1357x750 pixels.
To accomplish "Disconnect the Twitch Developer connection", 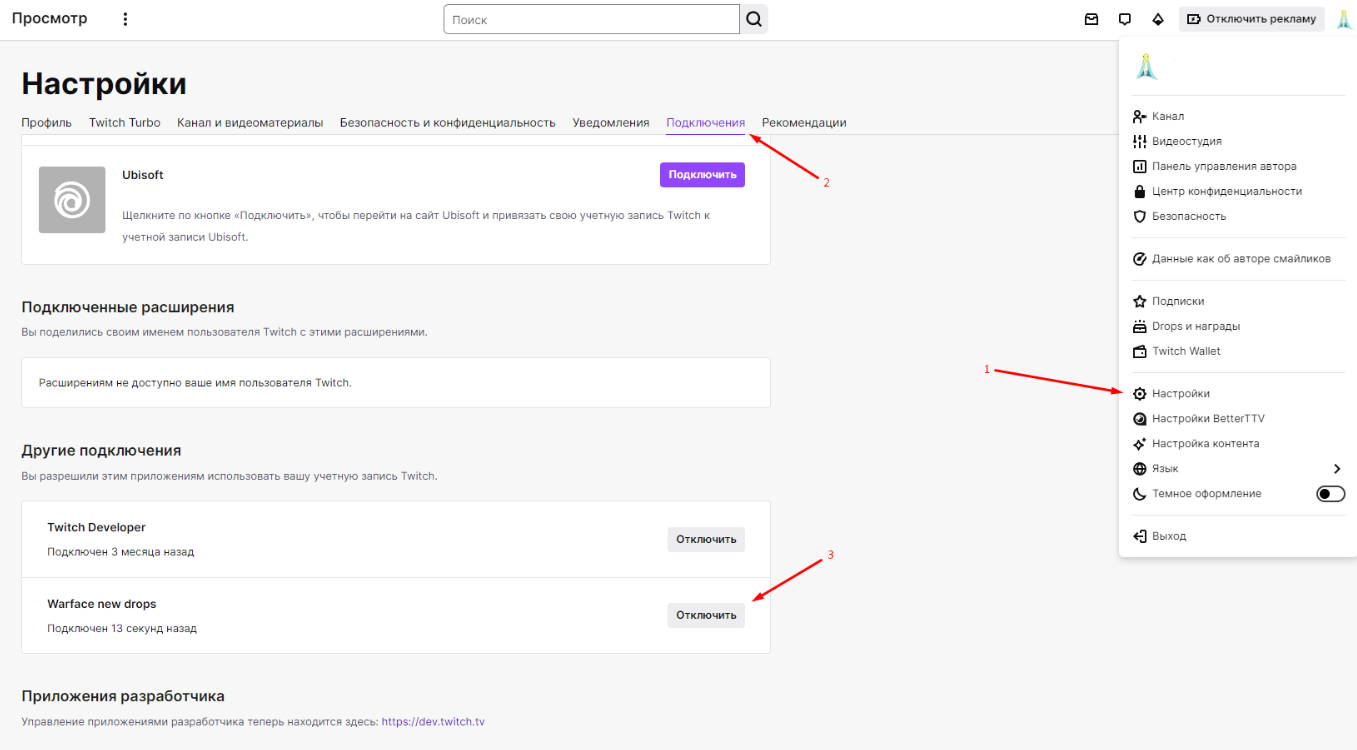I will (x=706, y=539).
